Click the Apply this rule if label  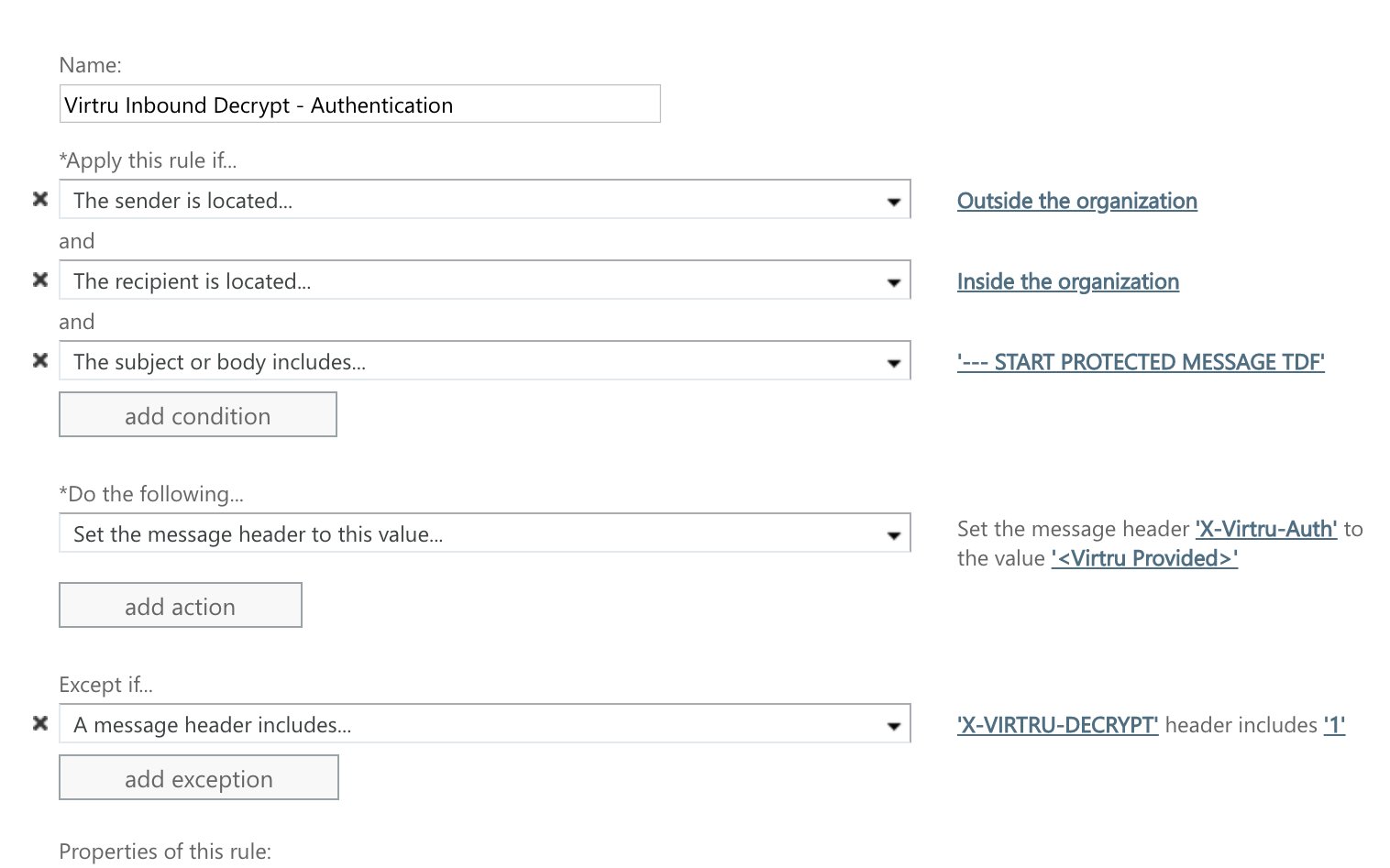click(148, 160)
